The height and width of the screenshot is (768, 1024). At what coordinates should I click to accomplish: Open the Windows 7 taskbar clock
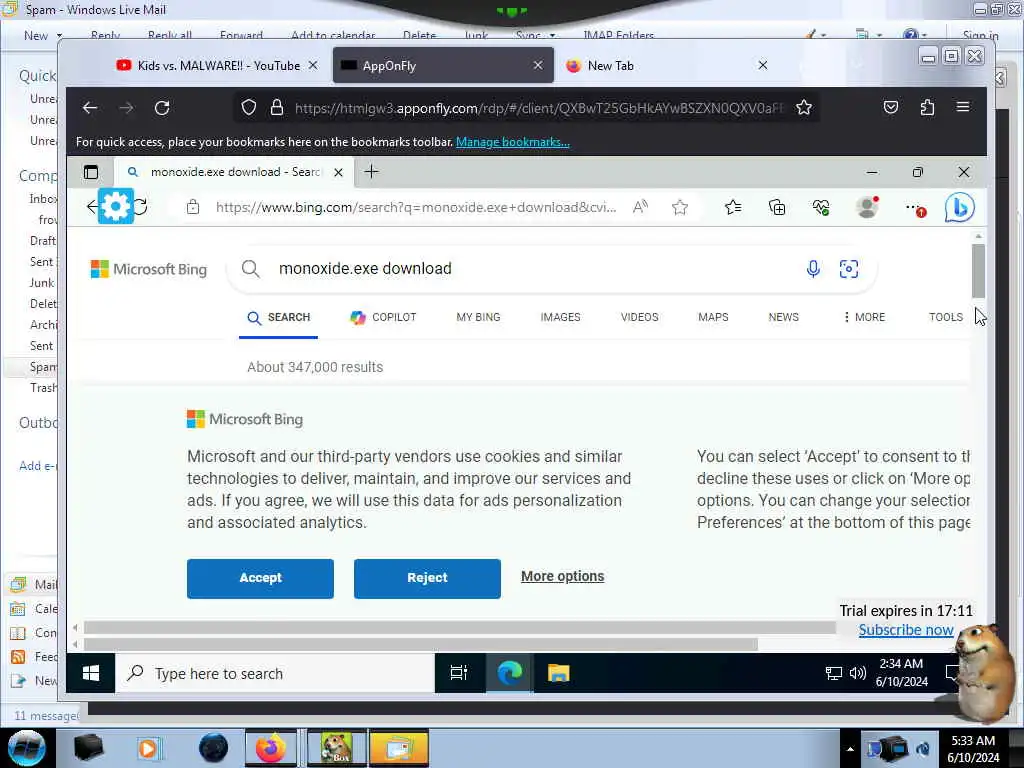point(973,748)
